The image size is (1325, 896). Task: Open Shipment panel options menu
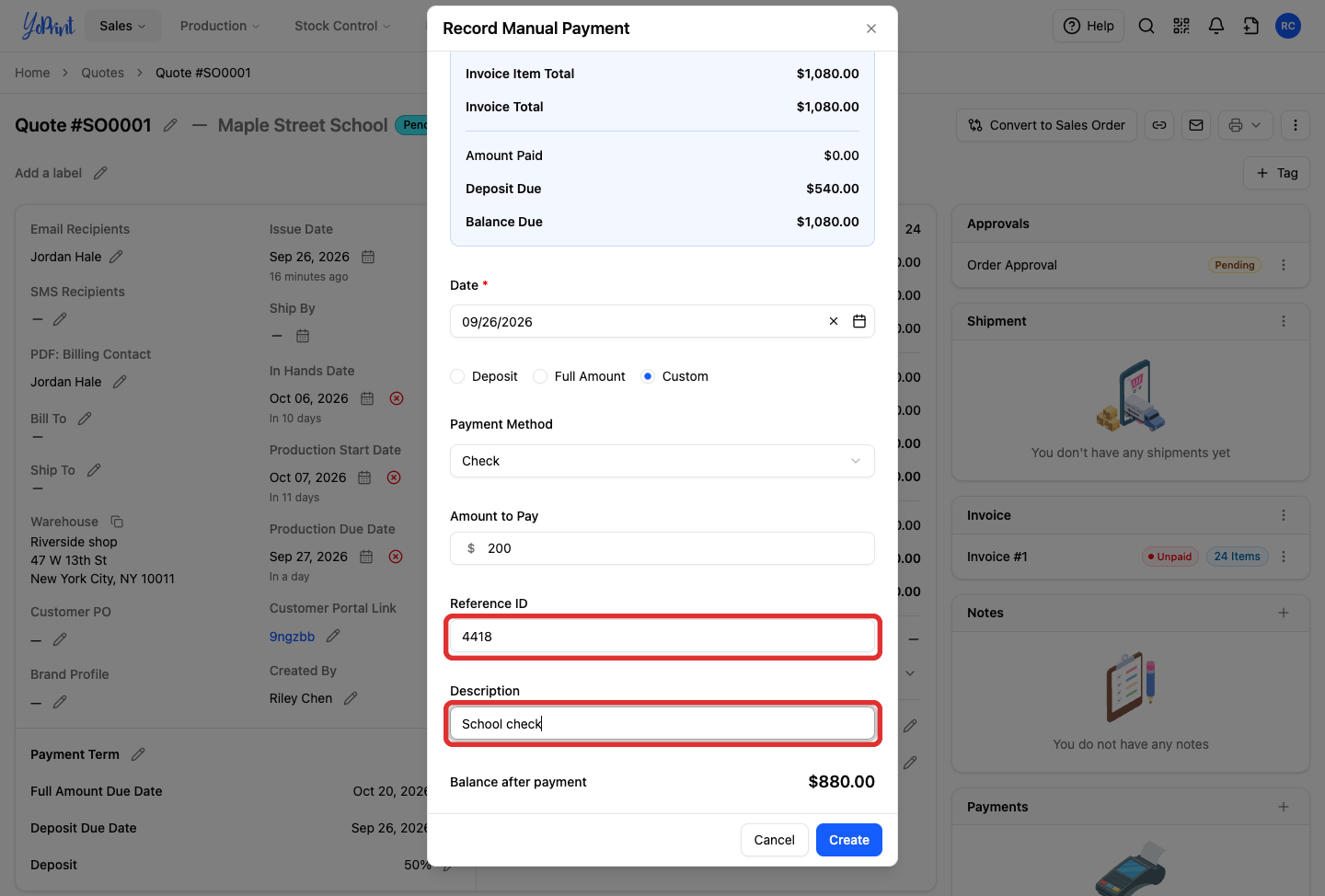1284,321
